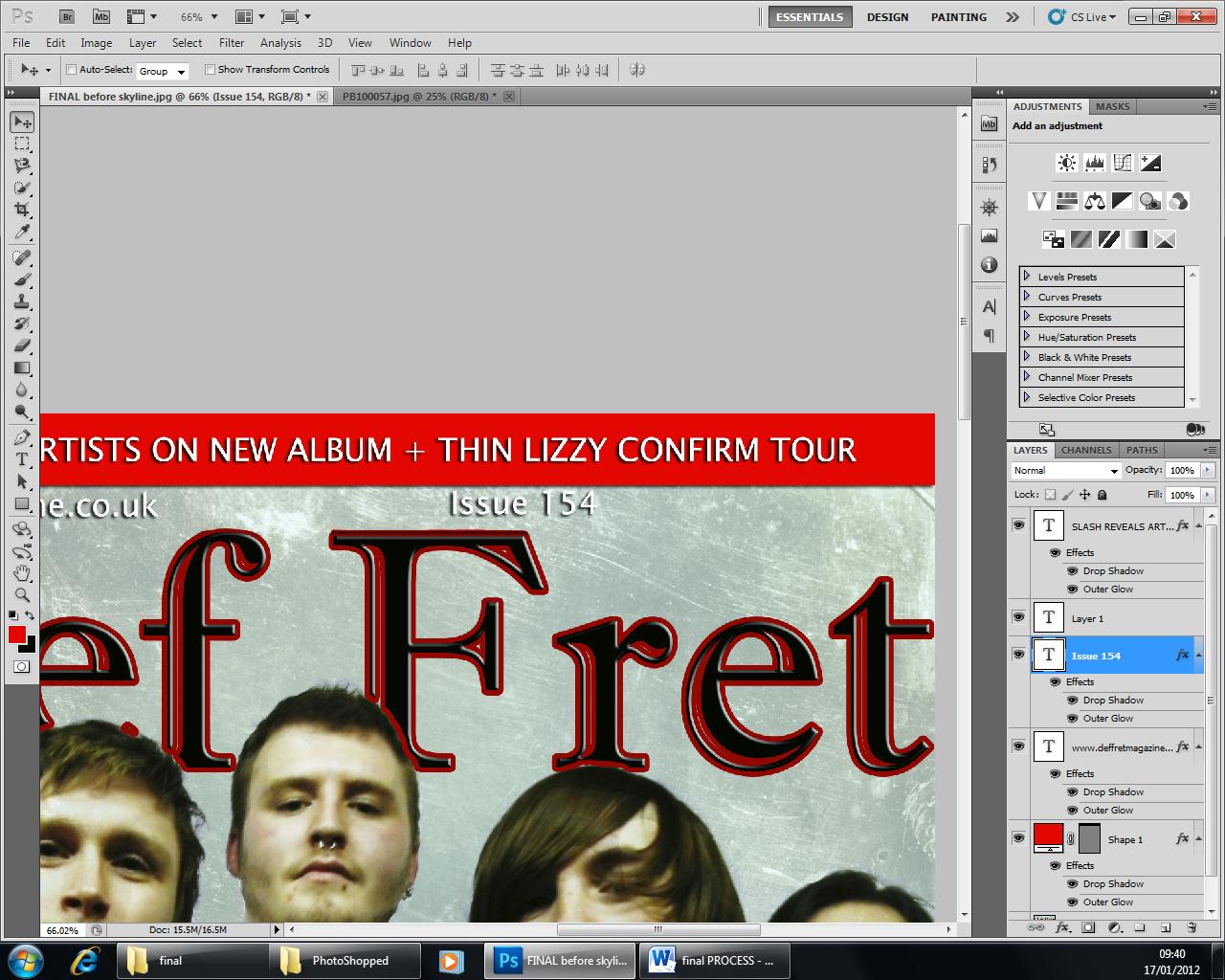Open the Layer menu
This screenshot has height=980, width=1225.
pos(143,43)
